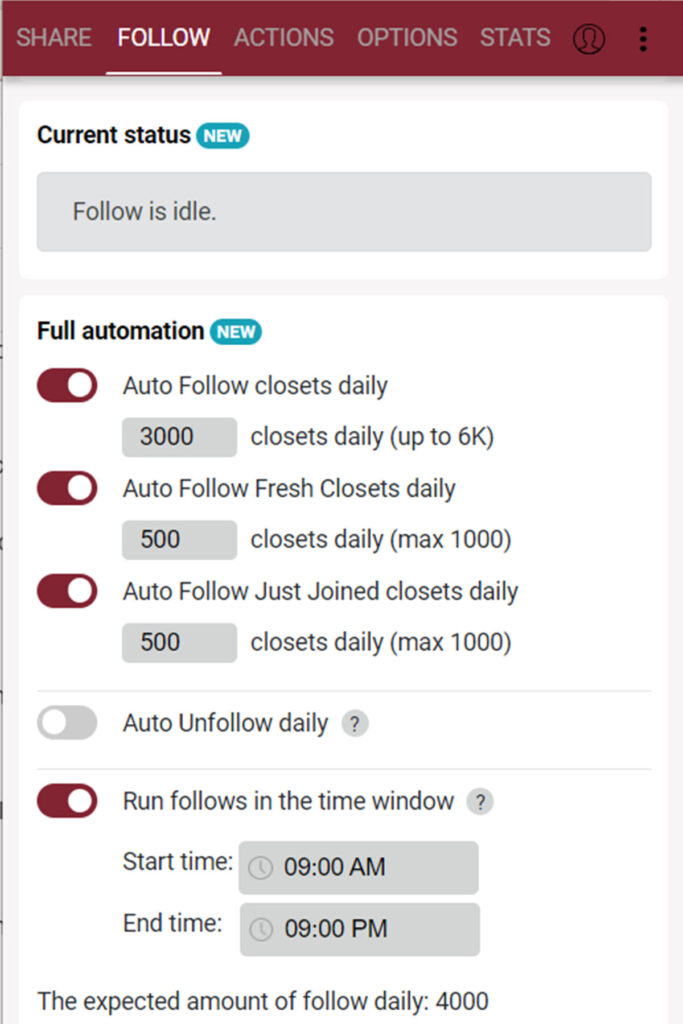Viewport: 683px width, 1024px height.
Task: Click NEW badge next to Current status
Action: pos(223,136)
